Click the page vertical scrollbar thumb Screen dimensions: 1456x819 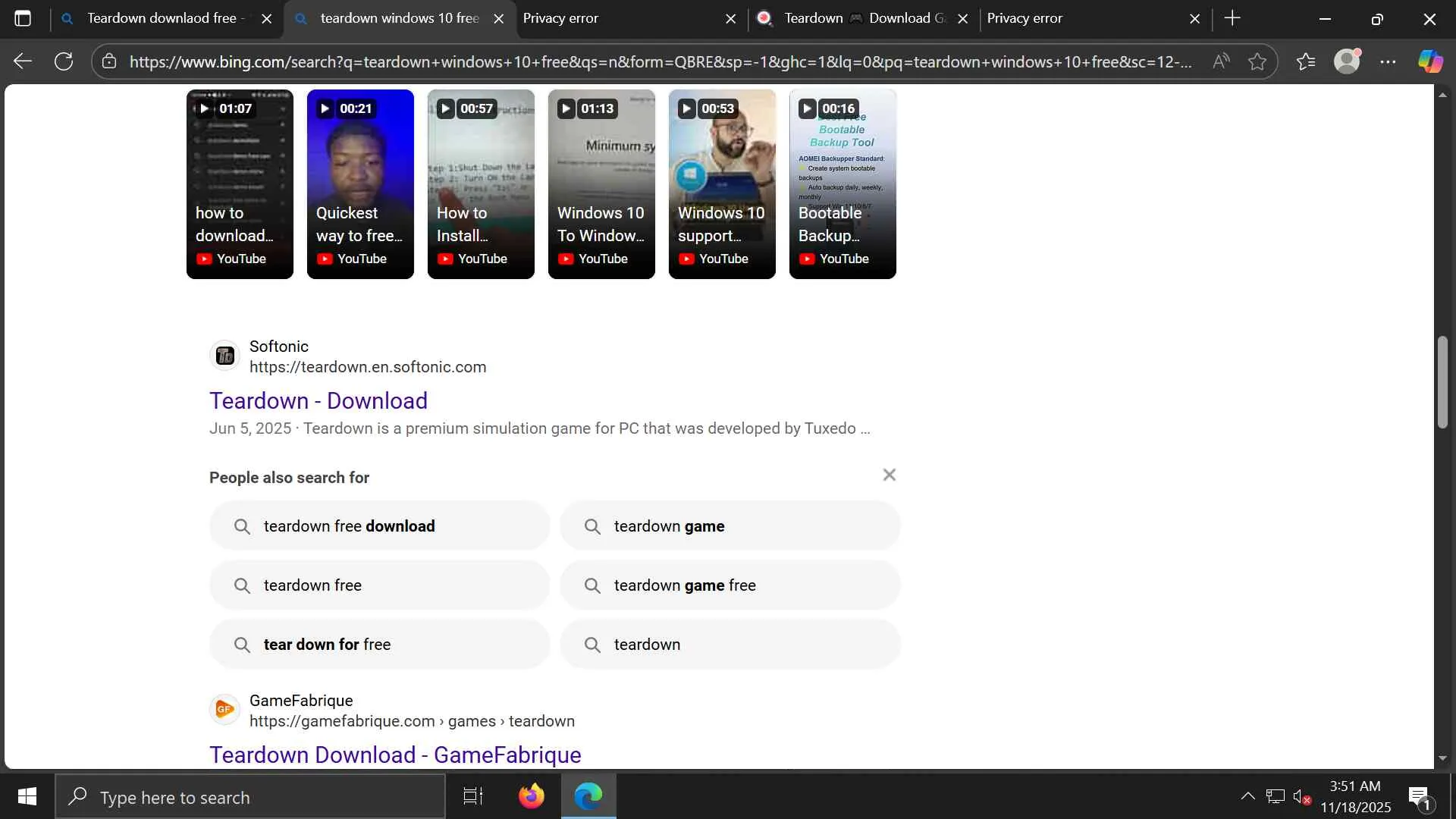point(1442,383)
